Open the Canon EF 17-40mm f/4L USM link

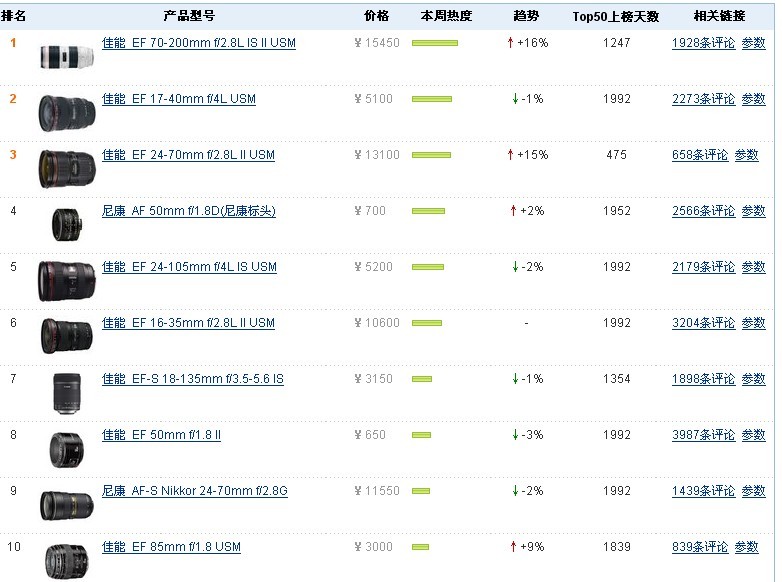click(x=179, y=99)
